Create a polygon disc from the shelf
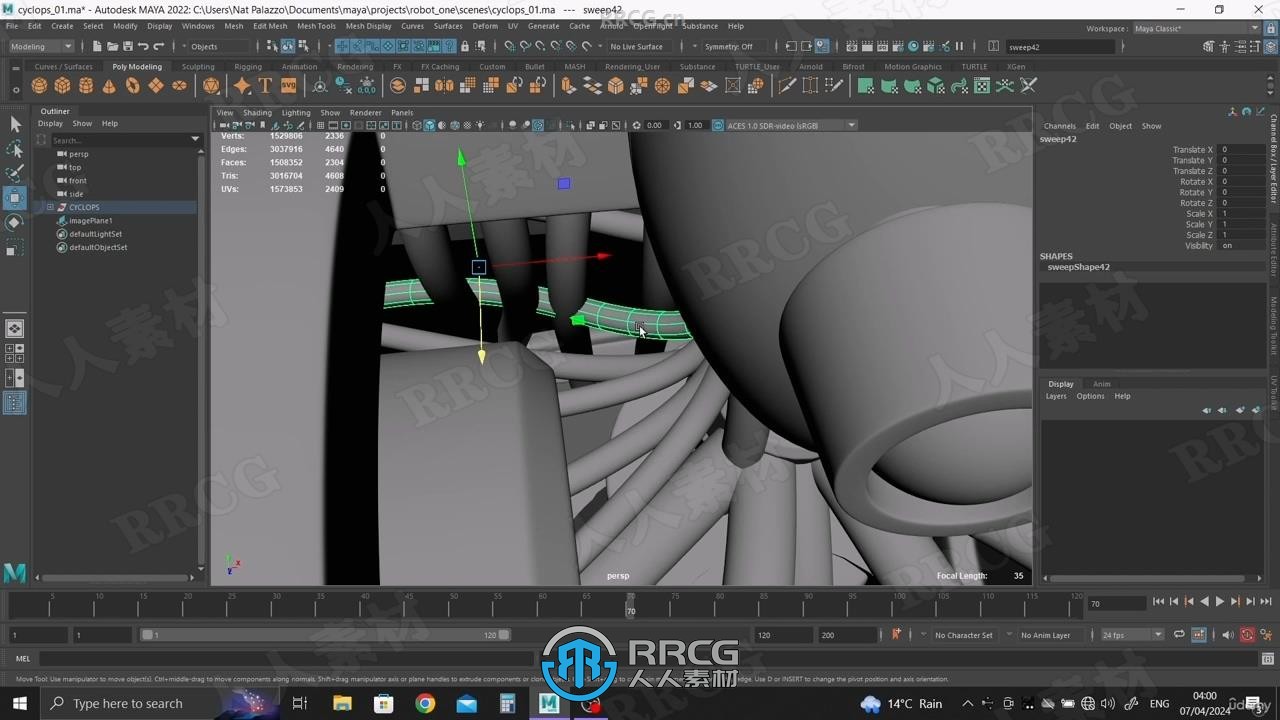Viewport: 1280px width, 720px height. [x=179, y=86]
